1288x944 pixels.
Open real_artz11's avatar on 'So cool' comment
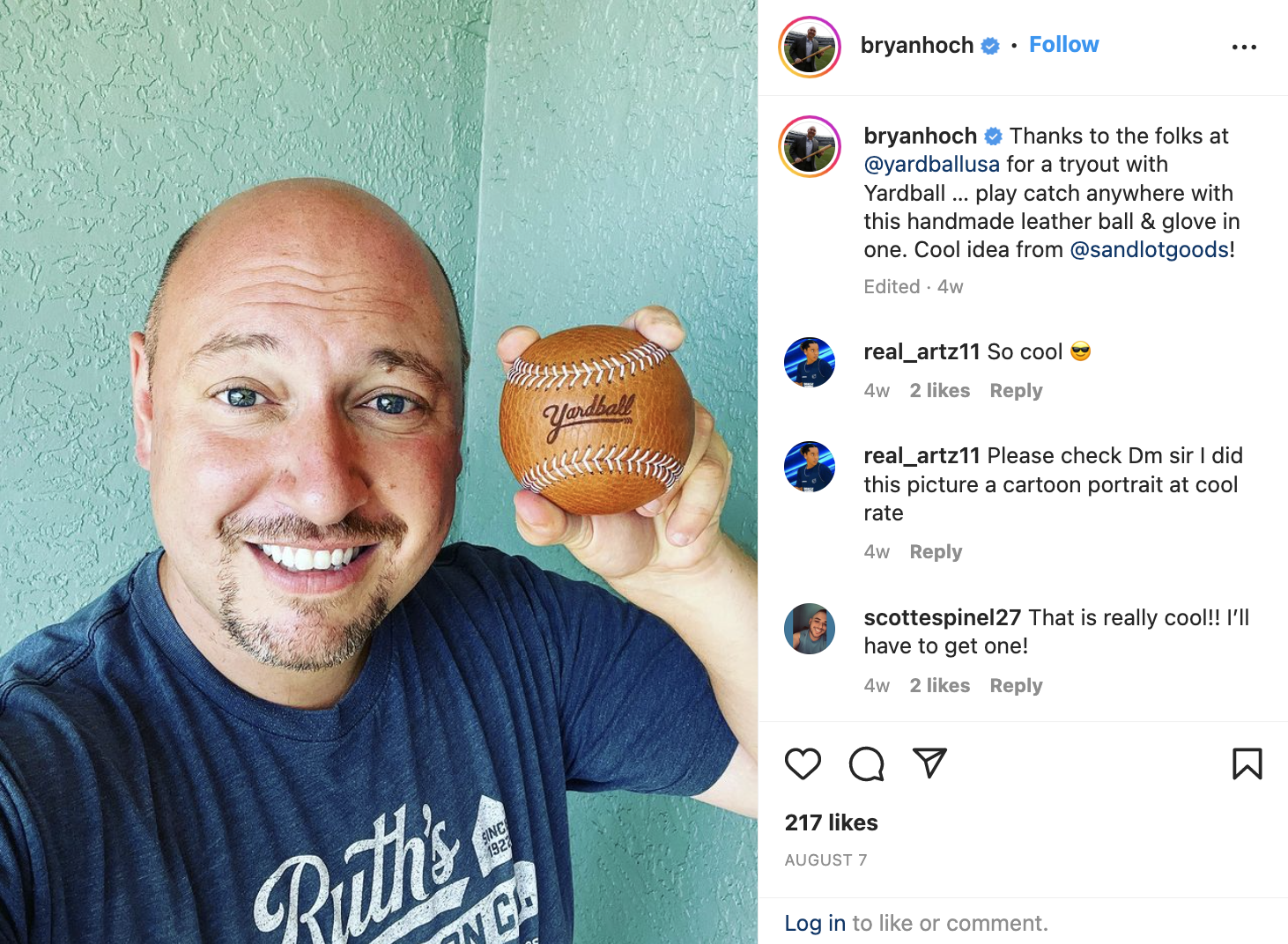[810, 362]
